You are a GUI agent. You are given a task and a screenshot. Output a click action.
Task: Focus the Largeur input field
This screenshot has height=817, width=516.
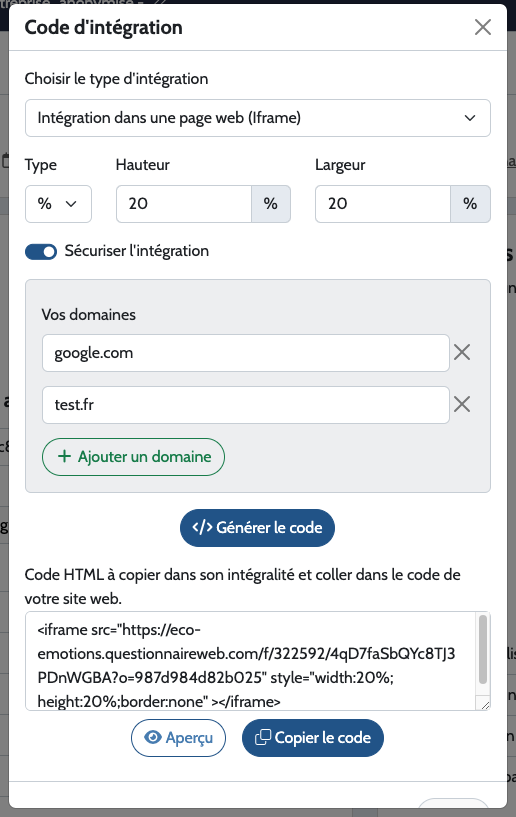383,204
